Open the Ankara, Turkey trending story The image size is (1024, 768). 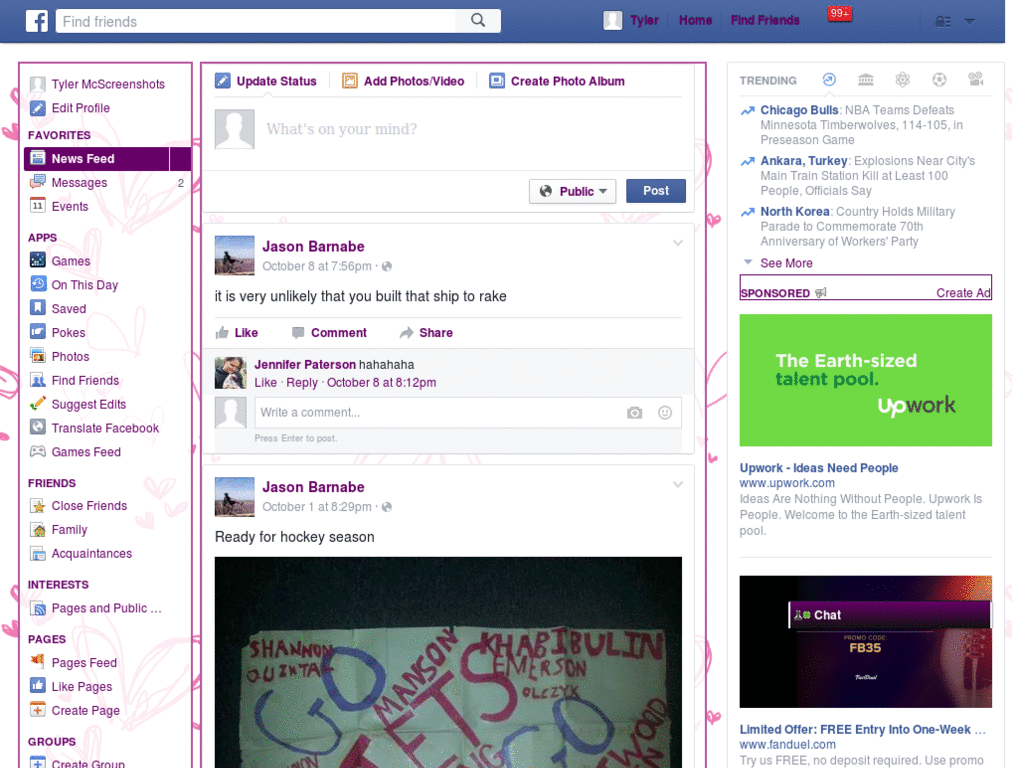803,161
